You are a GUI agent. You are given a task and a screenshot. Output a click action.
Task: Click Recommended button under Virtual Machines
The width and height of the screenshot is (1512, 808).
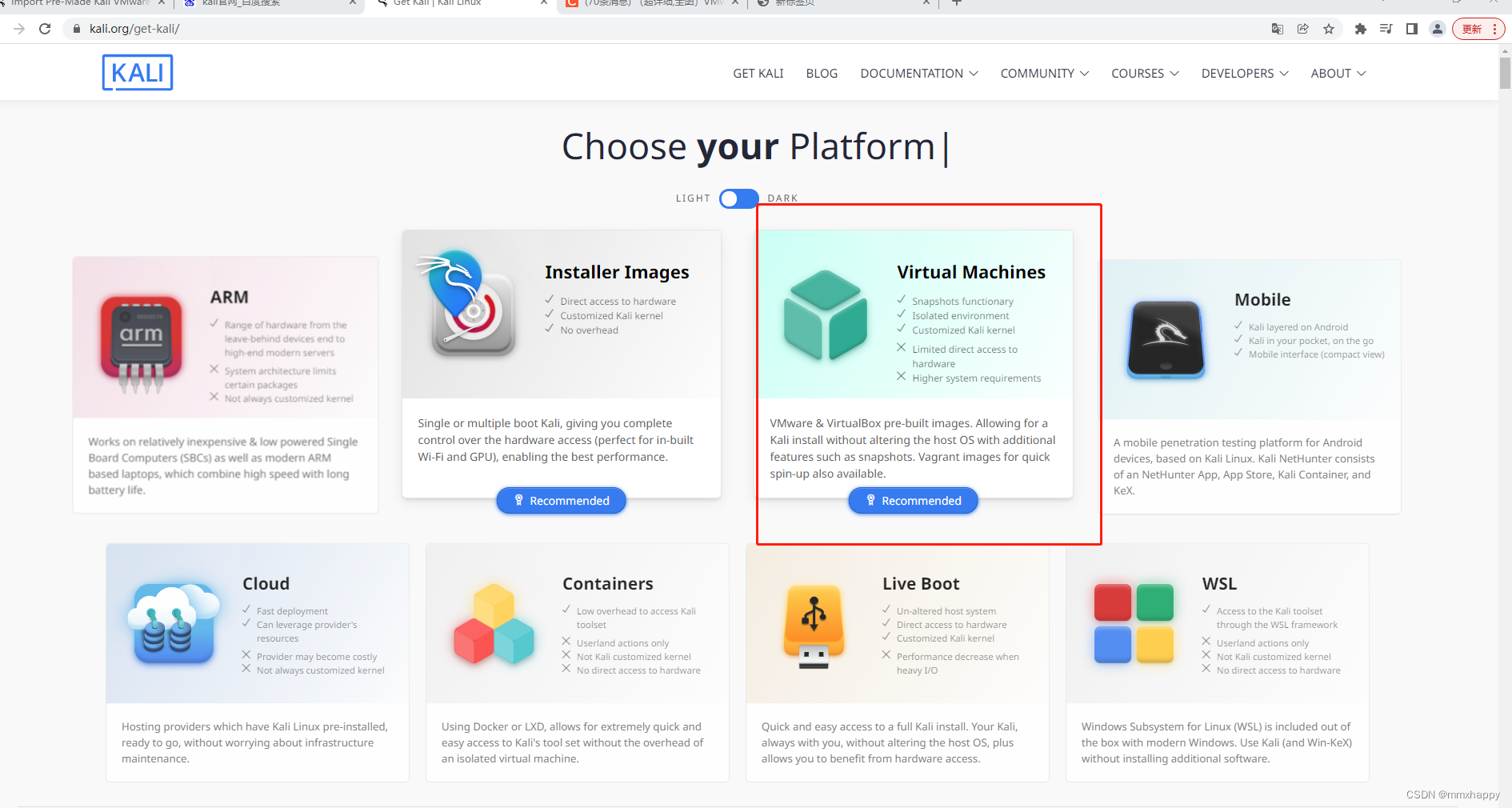[x=913, y=501]
